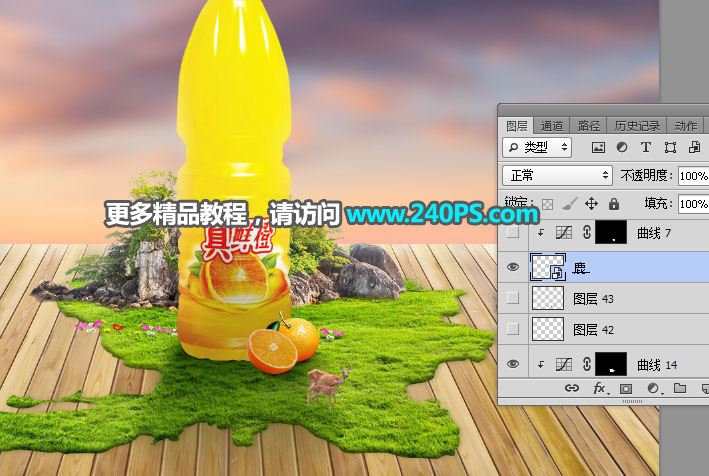Click clipping arrow on 曲线 7 layer
The image size is (709, 476).
(x=541, y=233)
